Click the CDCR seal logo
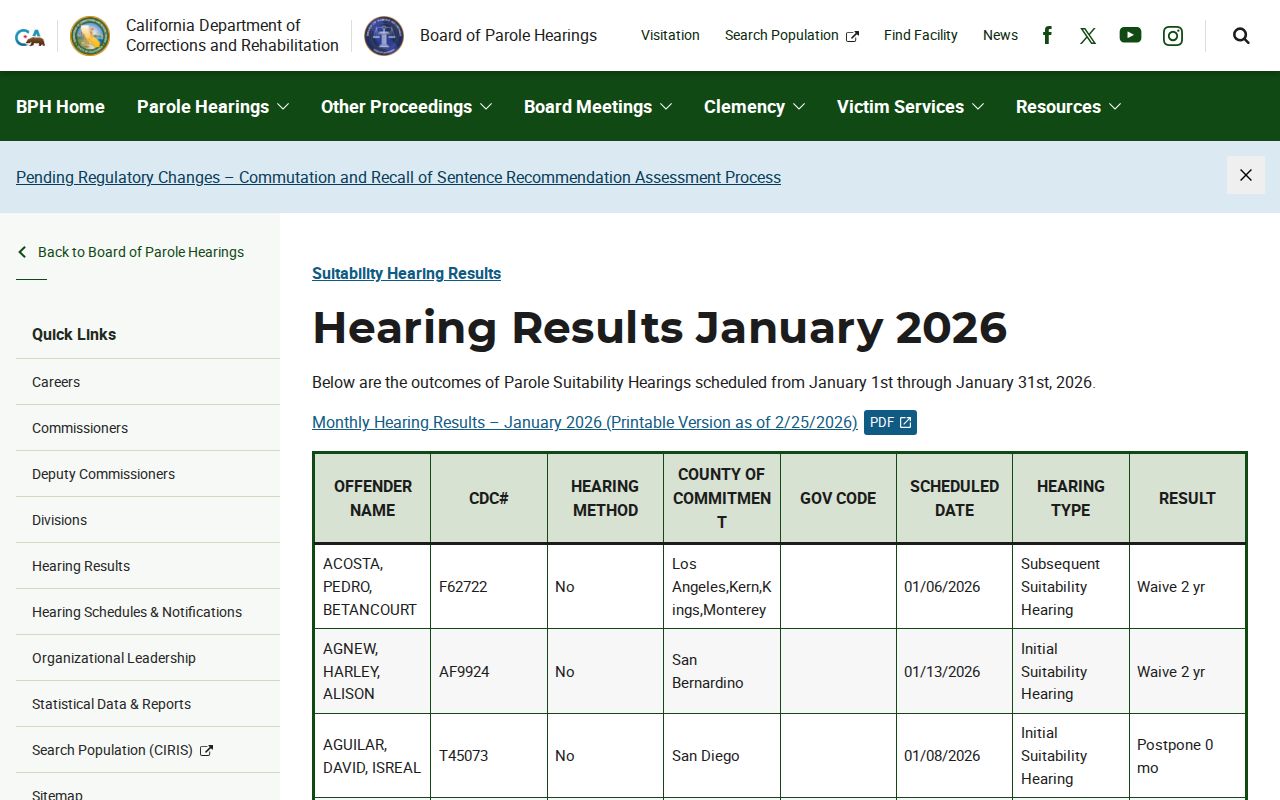This screenshot has width=1280, height=800. point(90,36)
